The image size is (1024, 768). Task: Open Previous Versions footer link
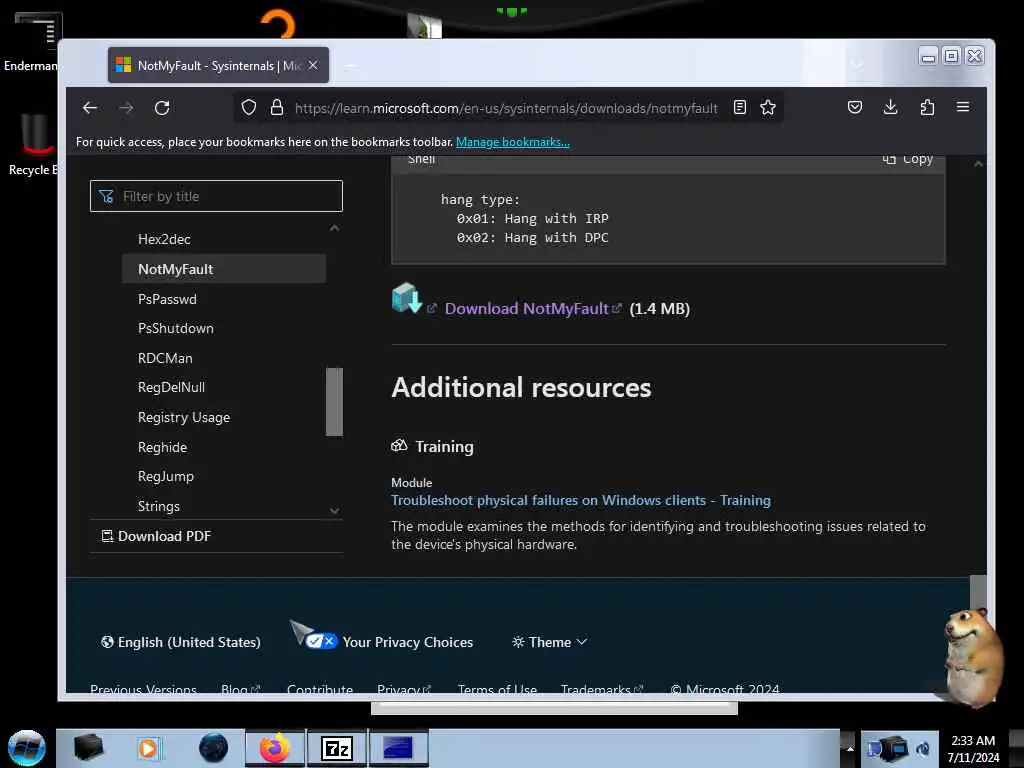(x=143, y=689)
